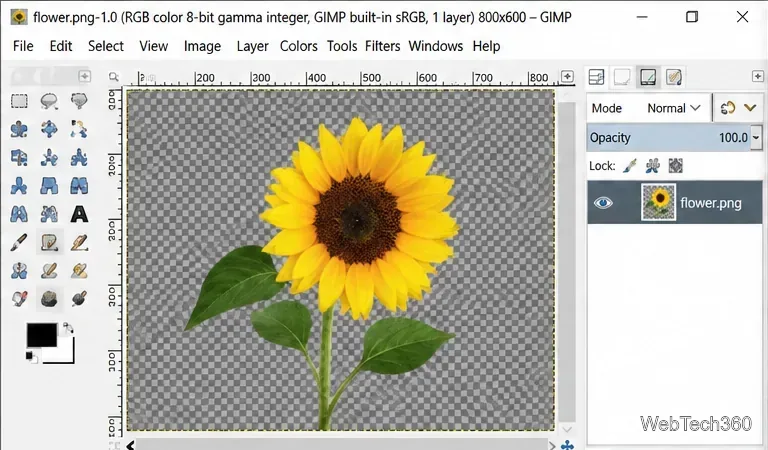This screenshot has width=768, height=450.
Task: Open the Layer menu
Action: (252, 46)
